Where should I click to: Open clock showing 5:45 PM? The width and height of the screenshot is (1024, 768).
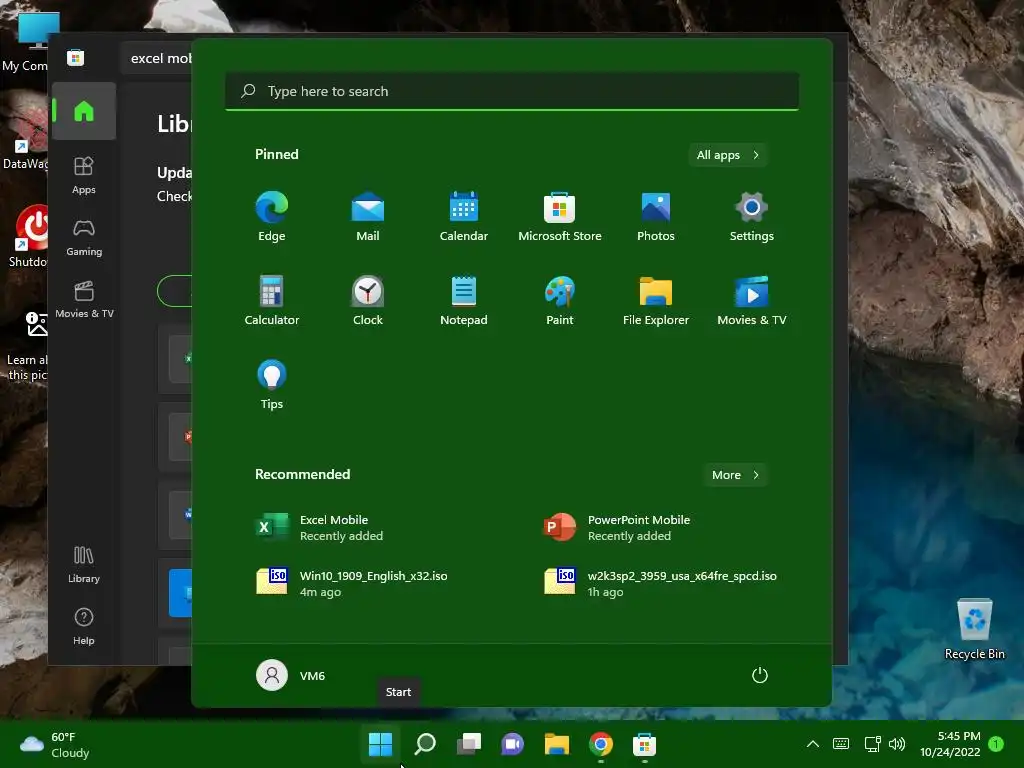pyautogui.click(x=950, y=744)
